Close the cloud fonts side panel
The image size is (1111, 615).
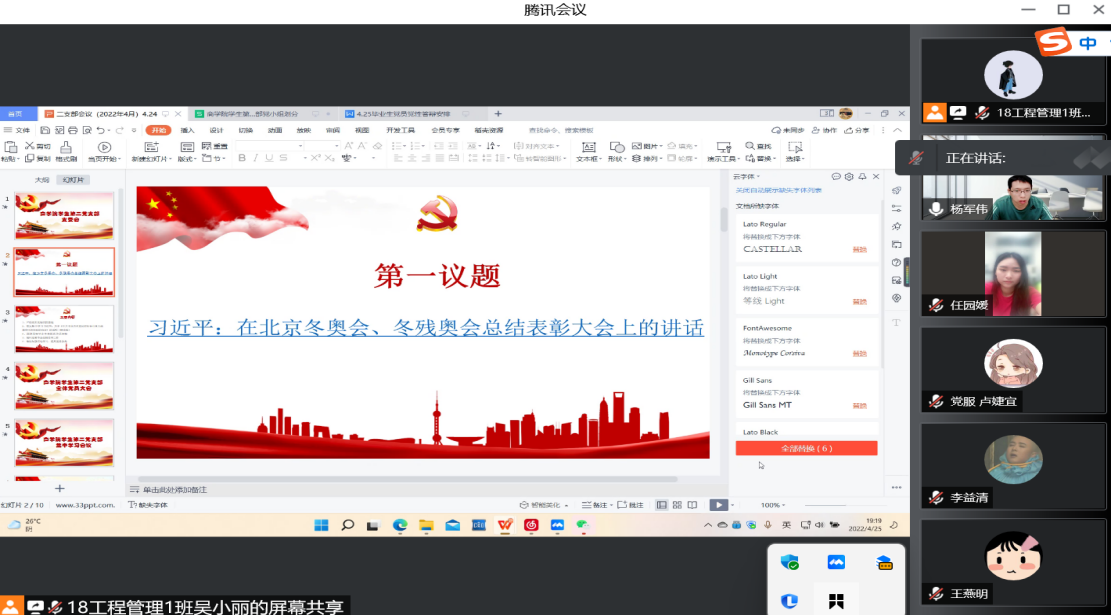tap(876, 176)
